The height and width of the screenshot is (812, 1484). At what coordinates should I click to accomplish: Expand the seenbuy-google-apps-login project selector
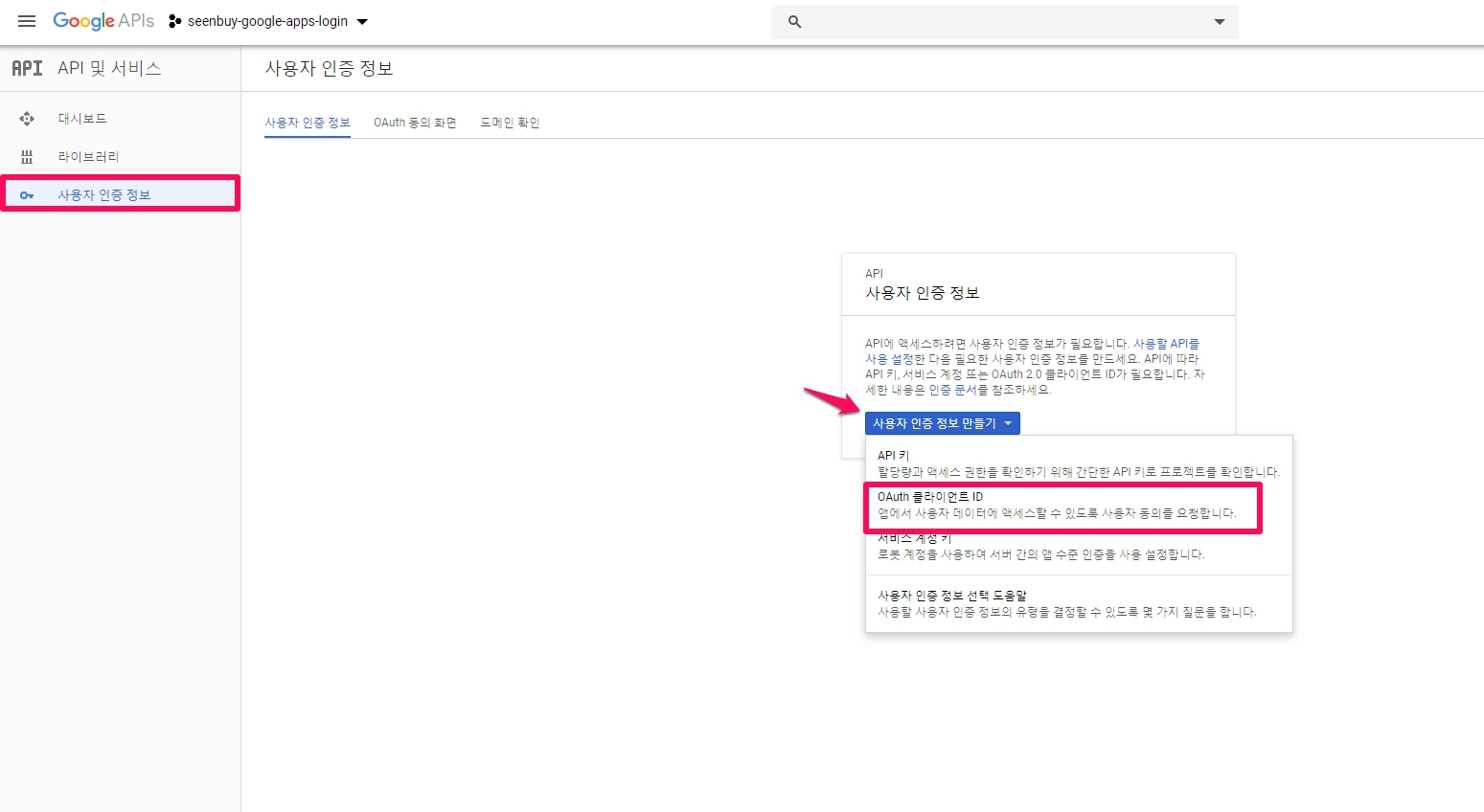[362, 22]
